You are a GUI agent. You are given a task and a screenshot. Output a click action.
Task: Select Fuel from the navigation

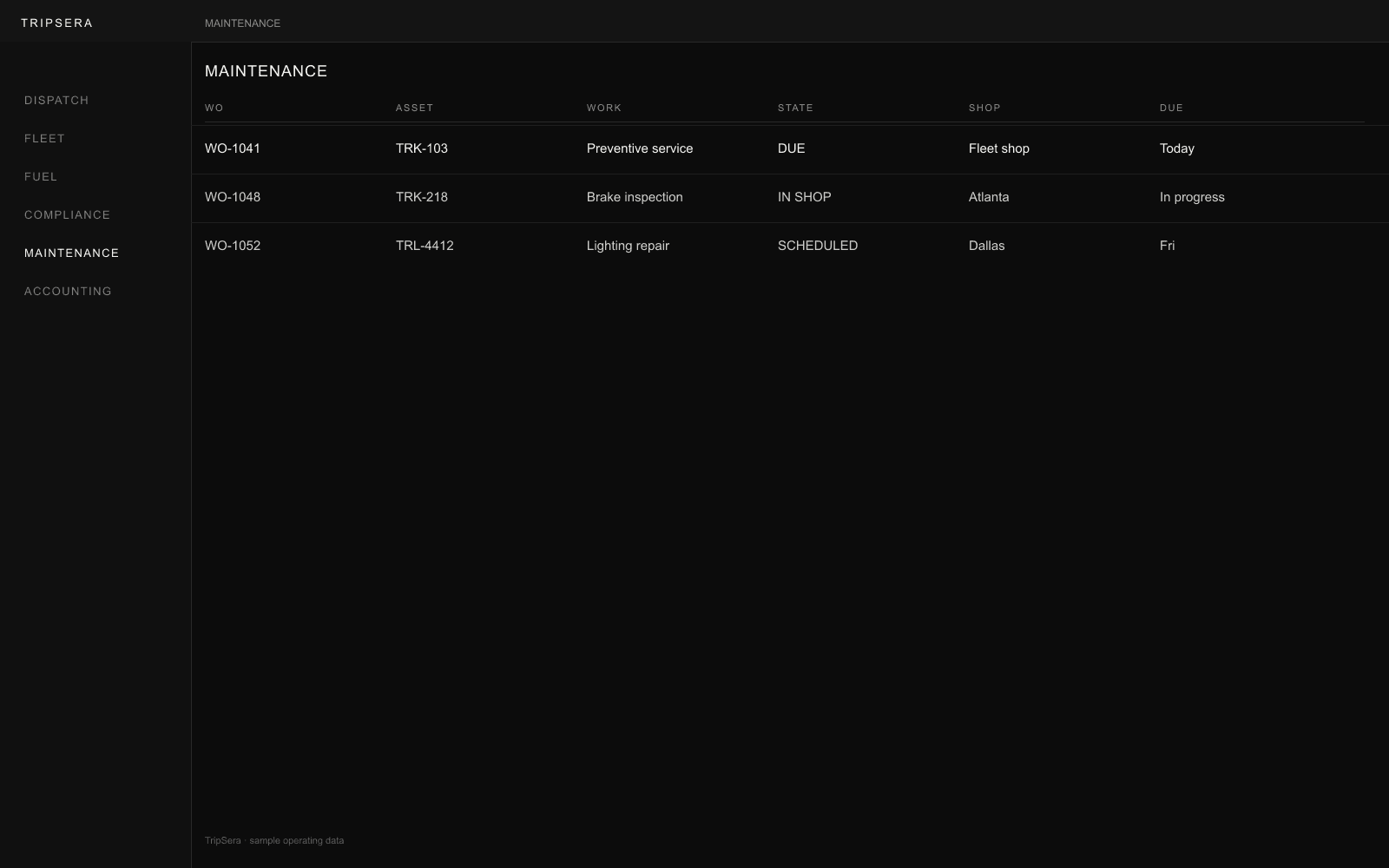point(41,177)
